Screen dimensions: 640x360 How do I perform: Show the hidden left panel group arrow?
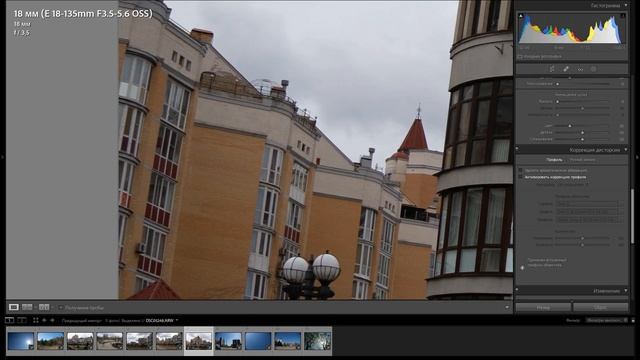click(x=2, y=157)
